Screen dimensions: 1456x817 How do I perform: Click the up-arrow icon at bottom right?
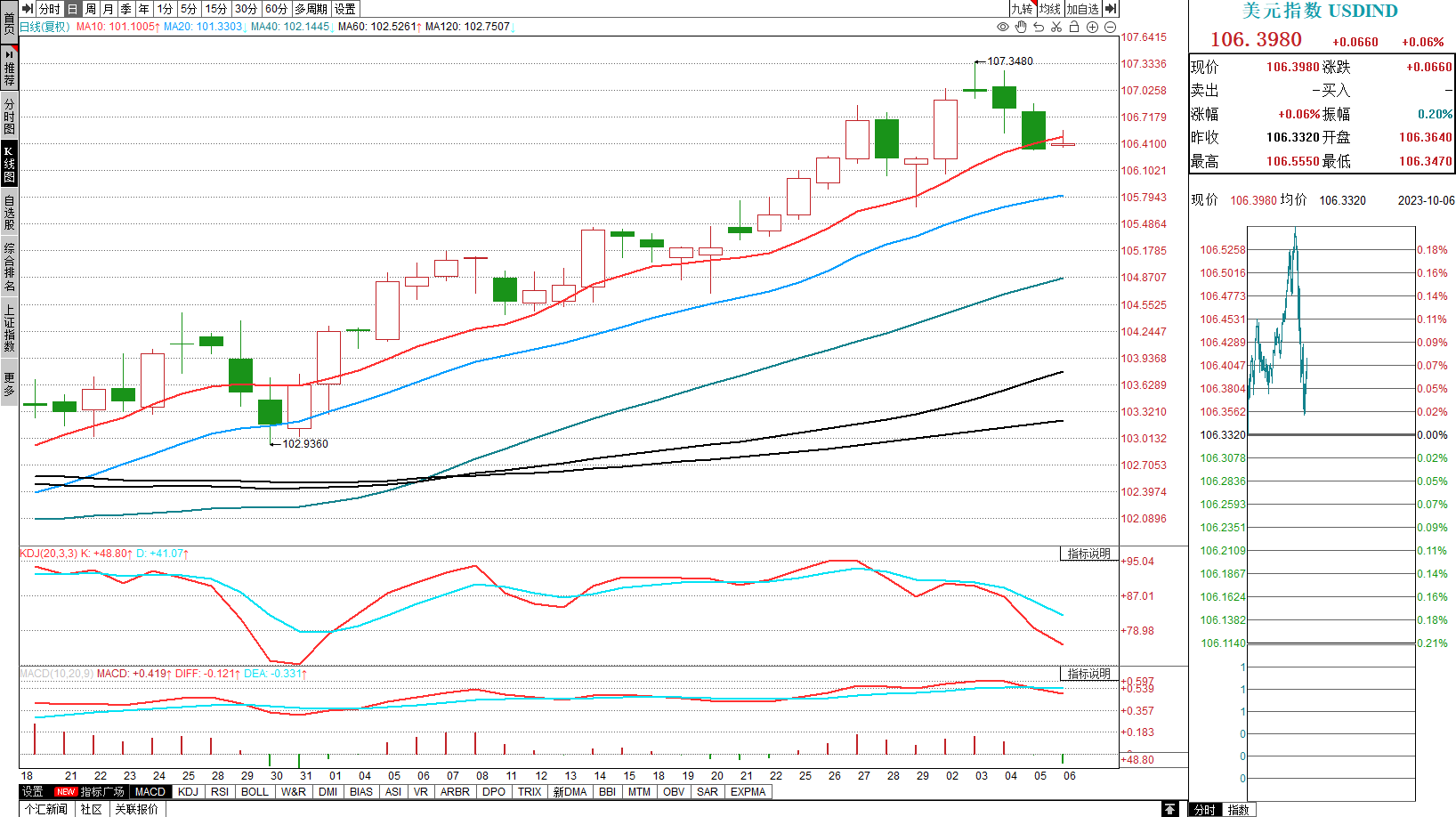pyautogui.click(x=1170, y=809)
